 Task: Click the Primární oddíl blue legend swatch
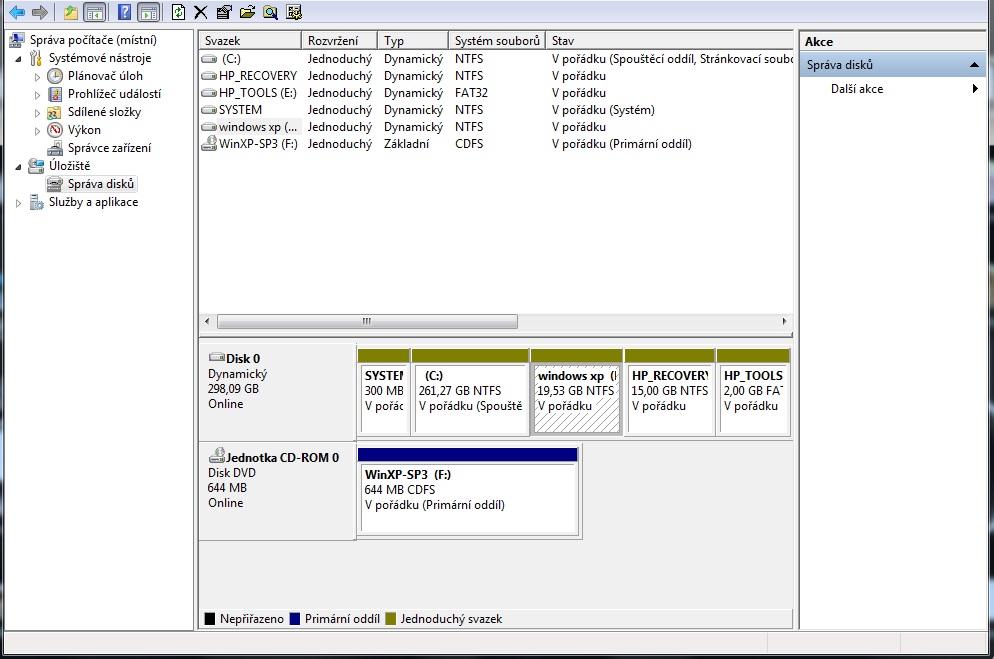click(295, 619)
